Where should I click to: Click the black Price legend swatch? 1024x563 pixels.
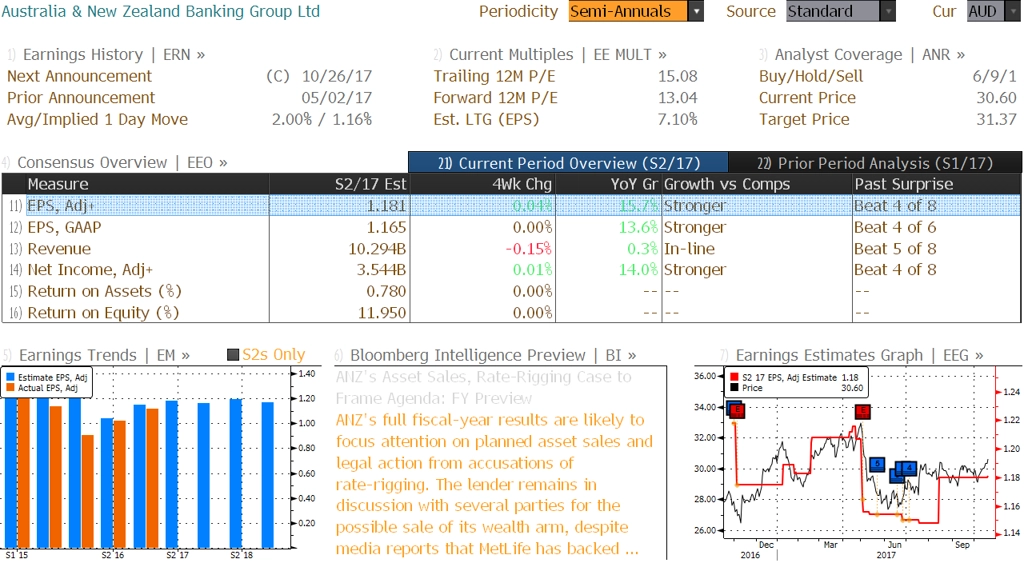point(734,388)
